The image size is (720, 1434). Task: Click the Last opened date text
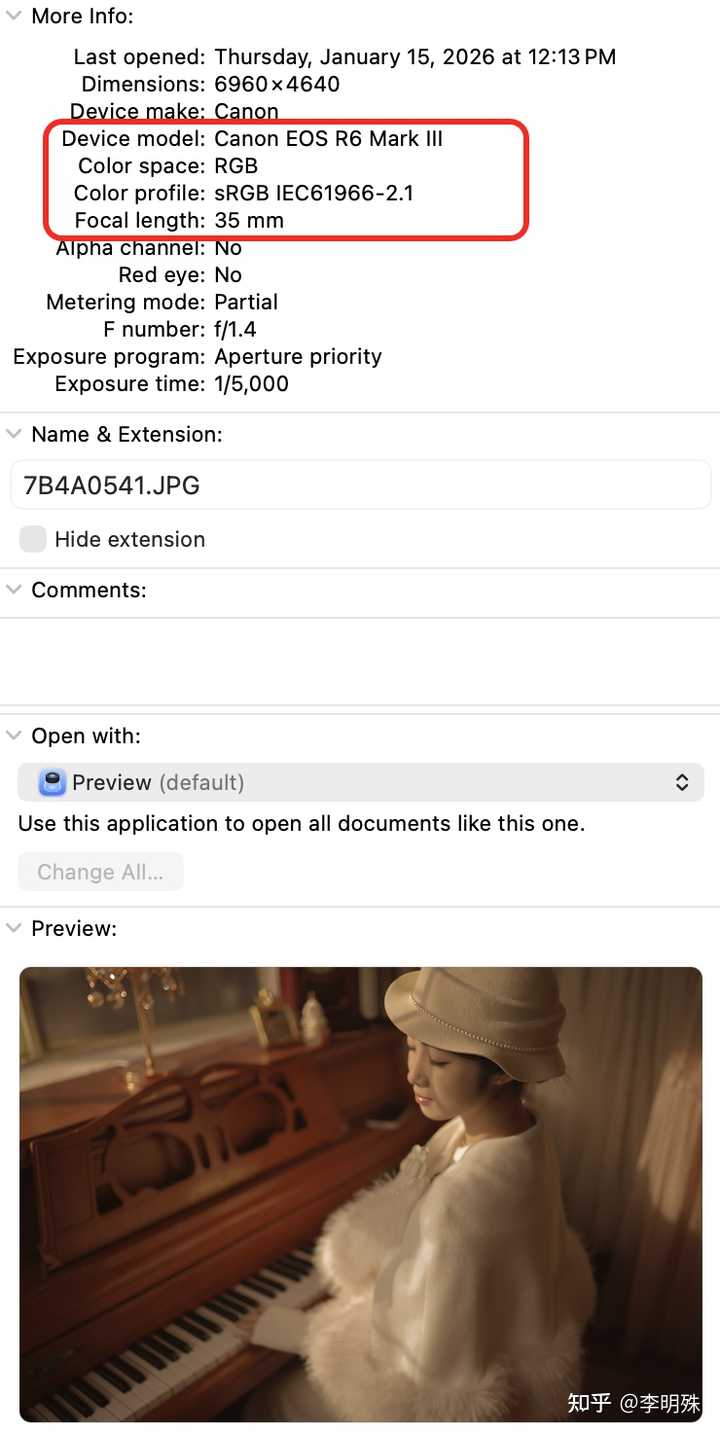[x=415, y=57]
